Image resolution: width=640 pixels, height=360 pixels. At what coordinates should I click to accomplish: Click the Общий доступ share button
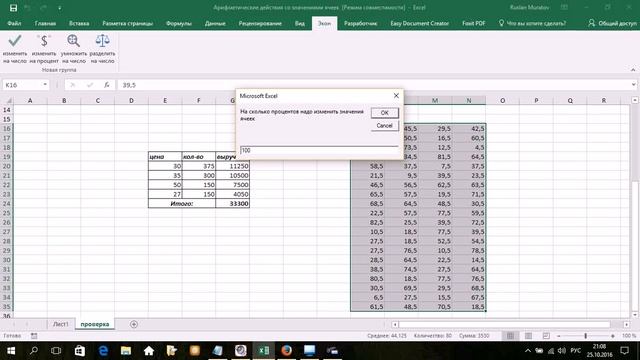pos(612,23)
